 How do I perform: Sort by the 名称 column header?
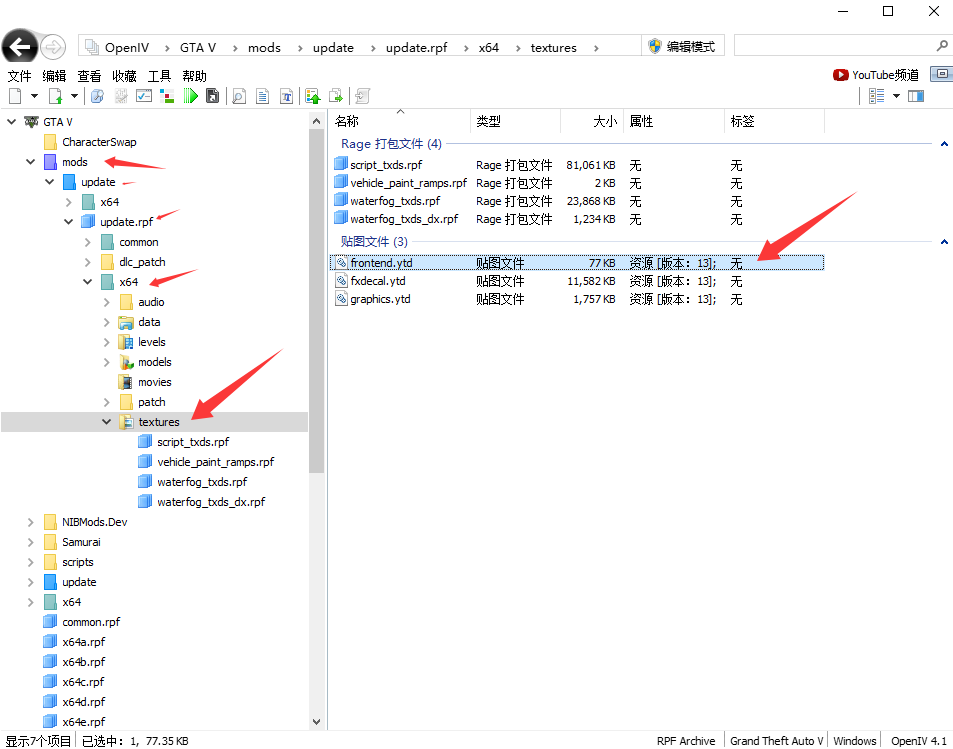pyautogui.click(x=400, y=122)
